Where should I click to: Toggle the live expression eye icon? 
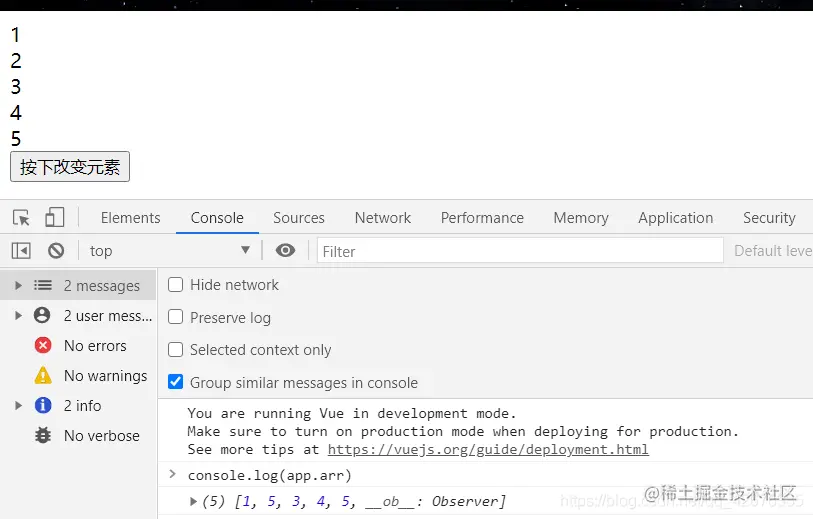coord(285,250)
